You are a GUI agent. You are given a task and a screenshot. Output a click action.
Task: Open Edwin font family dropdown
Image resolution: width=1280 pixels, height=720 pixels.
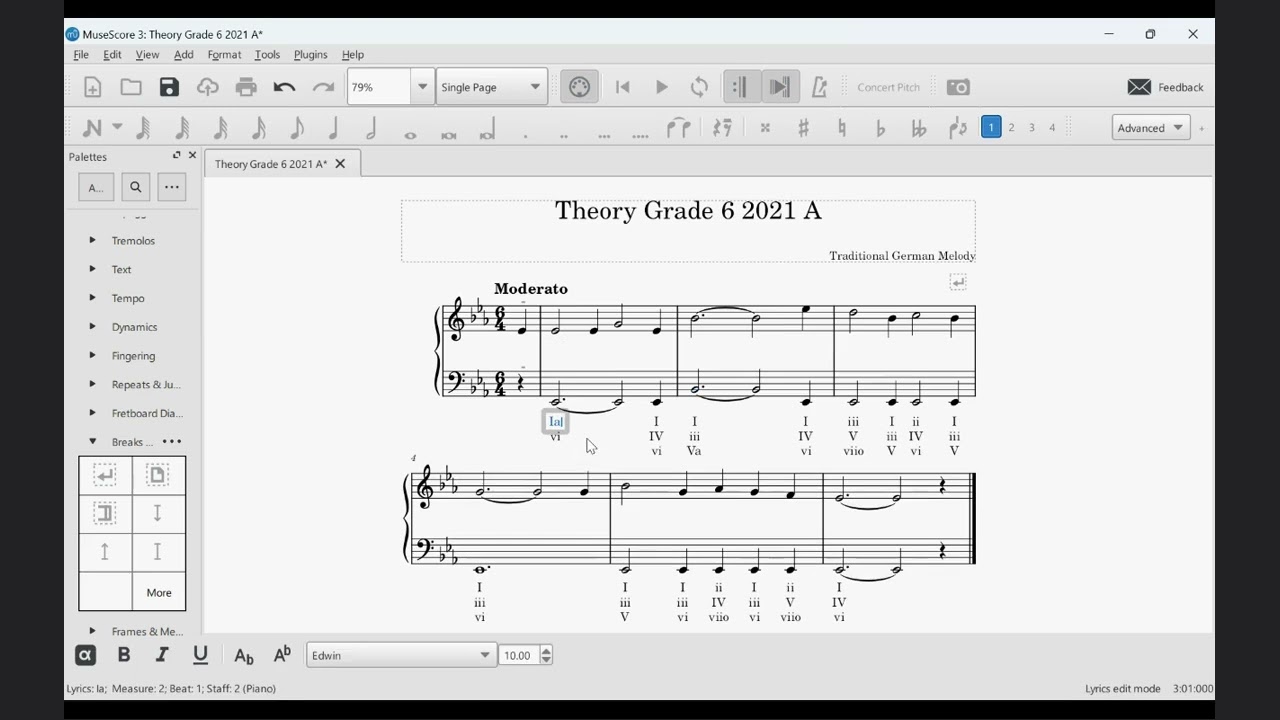(400, 655)
